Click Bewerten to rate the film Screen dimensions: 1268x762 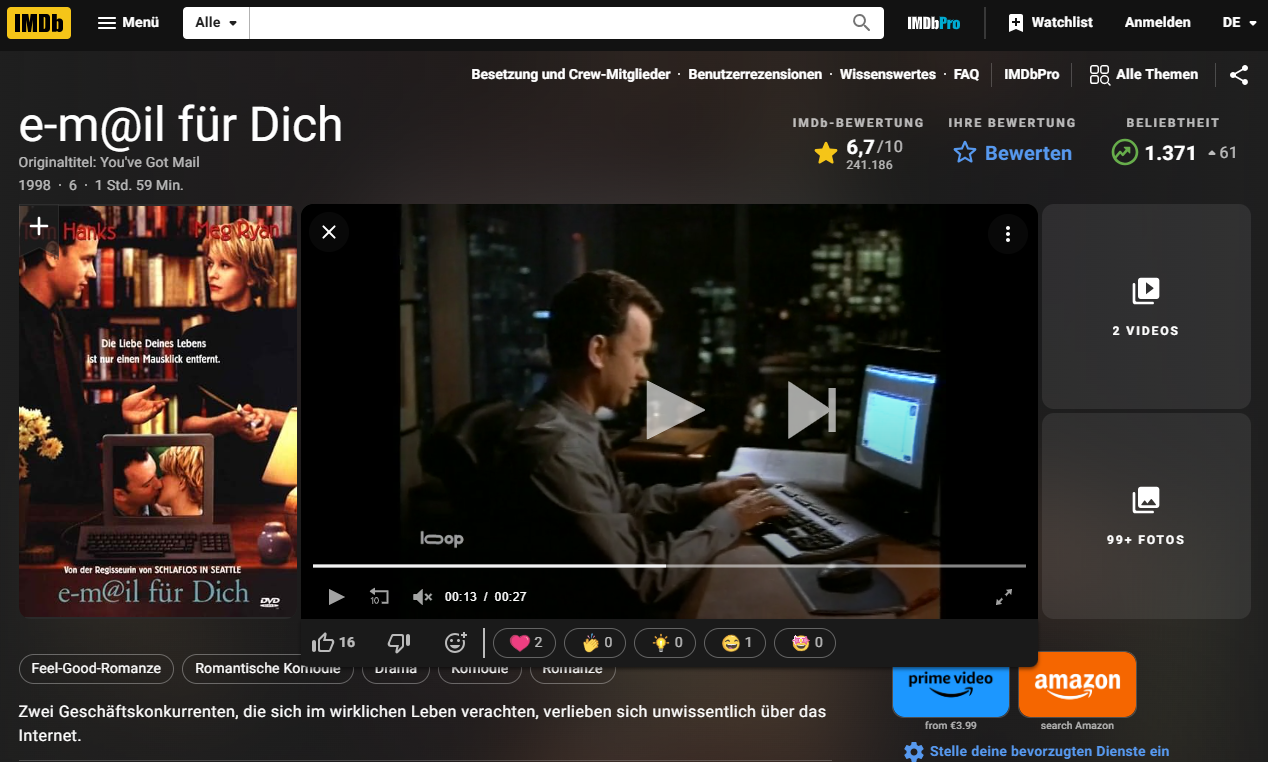pos(1012,153)
